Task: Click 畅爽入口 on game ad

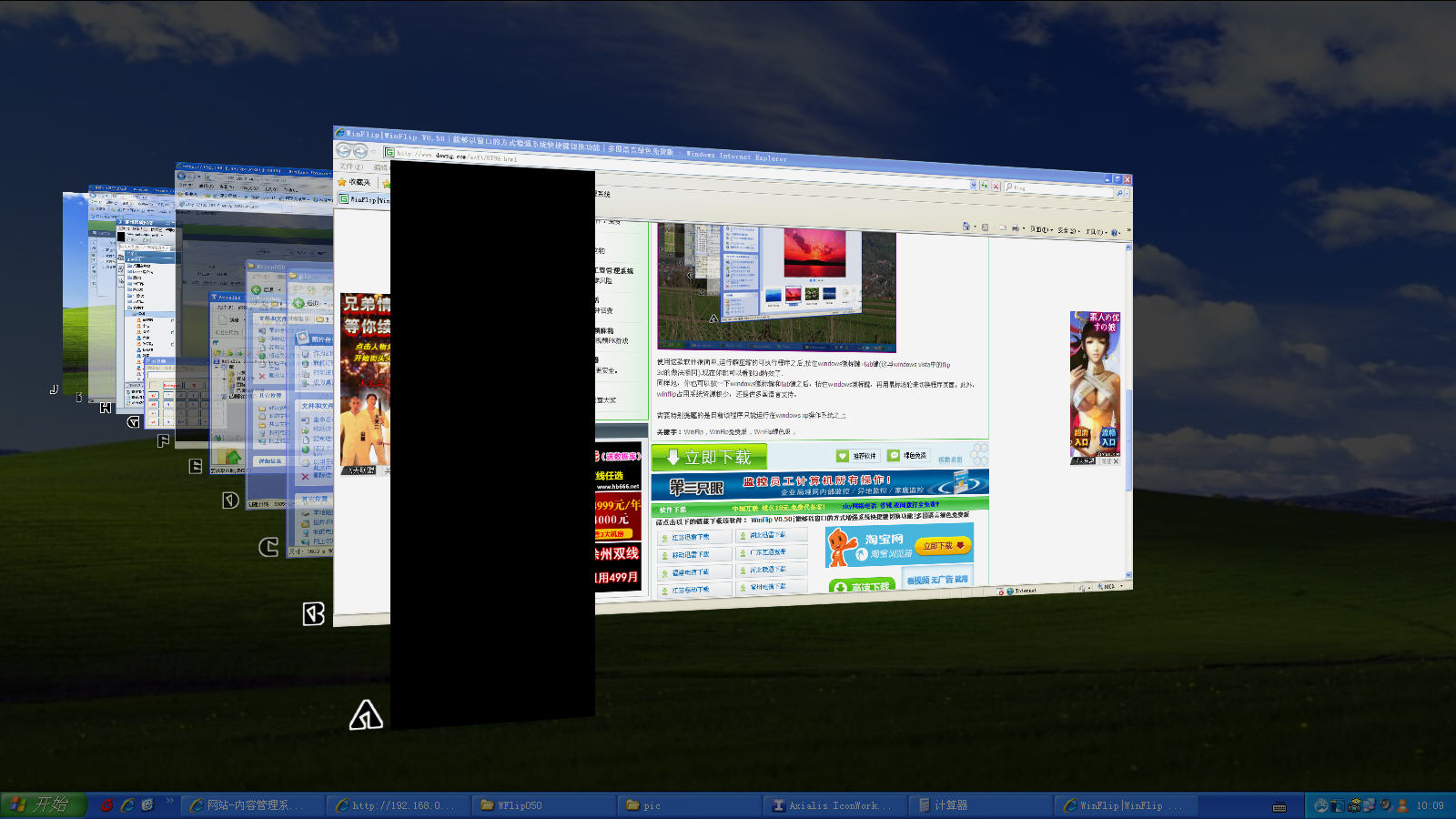Action: point(1108,438)
